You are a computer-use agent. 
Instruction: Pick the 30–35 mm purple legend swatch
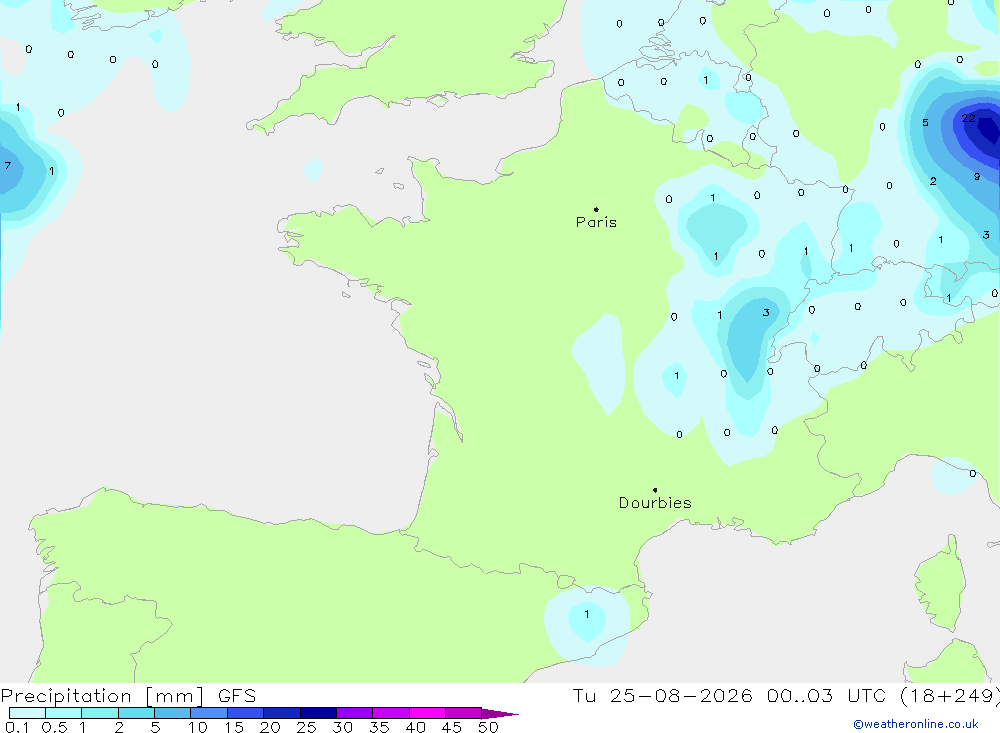[x=355, y=713]
